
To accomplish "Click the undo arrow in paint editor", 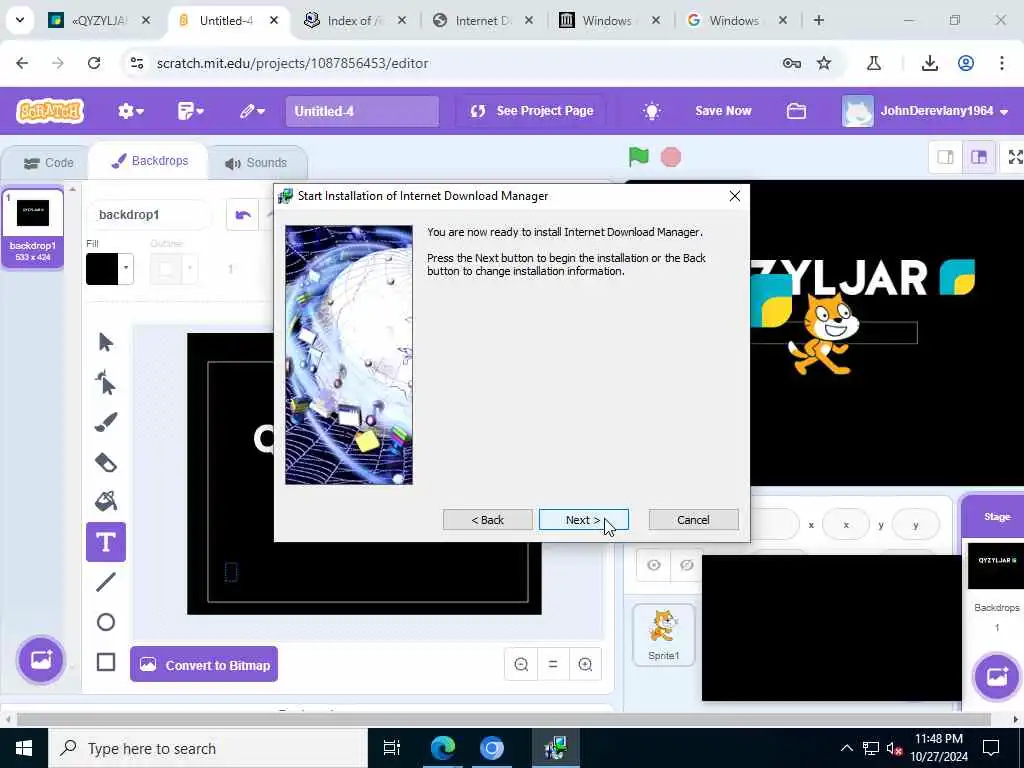I will pyautogui.click(x=243, y=215).
